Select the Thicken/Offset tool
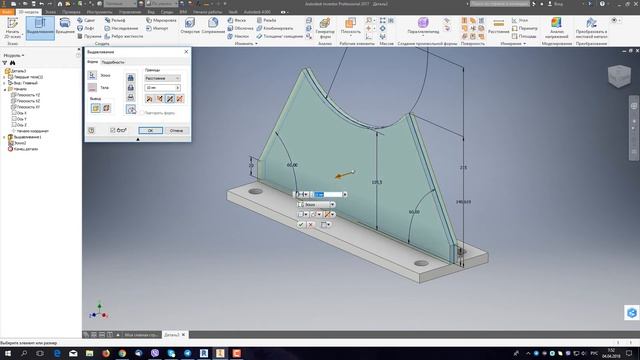 (280, 36)
